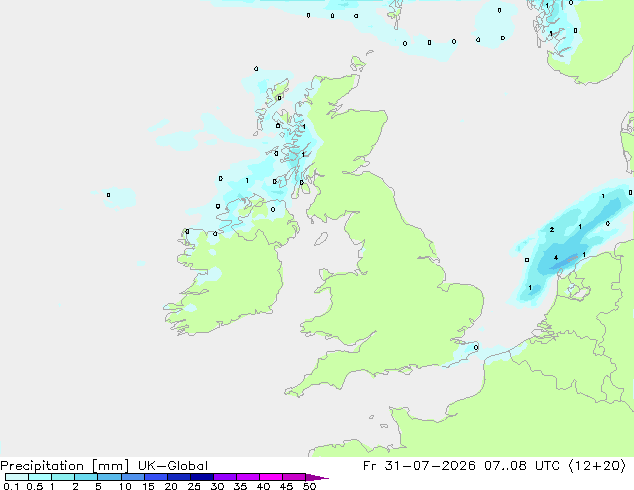Select the 35–40 mm legend color swatch
The image size is (634, 490).
[x=248, y=477]
